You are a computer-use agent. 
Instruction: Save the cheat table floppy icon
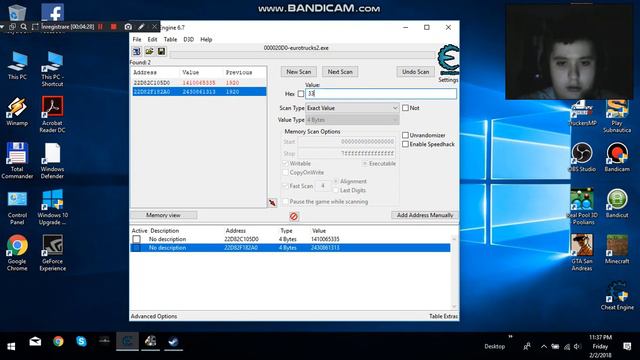click(162, 51)
